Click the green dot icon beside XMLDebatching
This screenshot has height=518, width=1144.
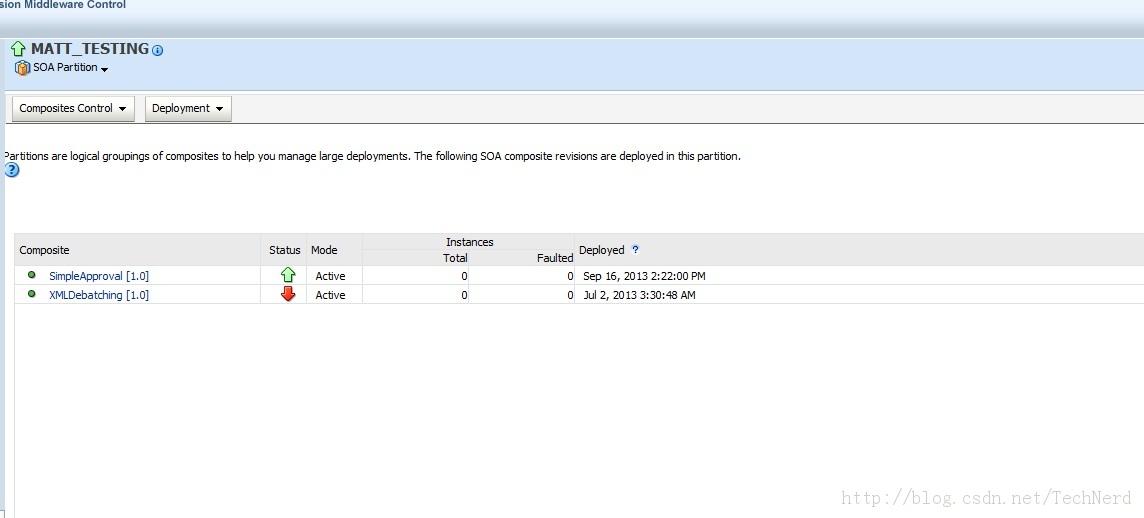point(31,294)
